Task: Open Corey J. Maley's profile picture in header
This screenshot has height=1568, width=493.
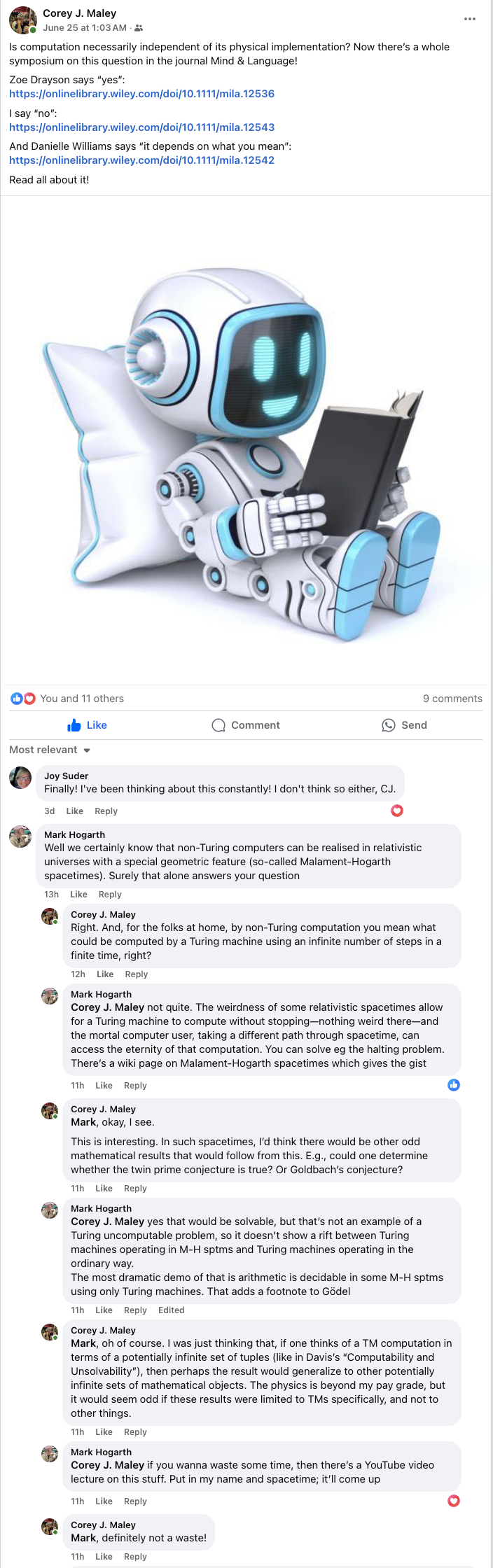Action: [x=22, y=20]
